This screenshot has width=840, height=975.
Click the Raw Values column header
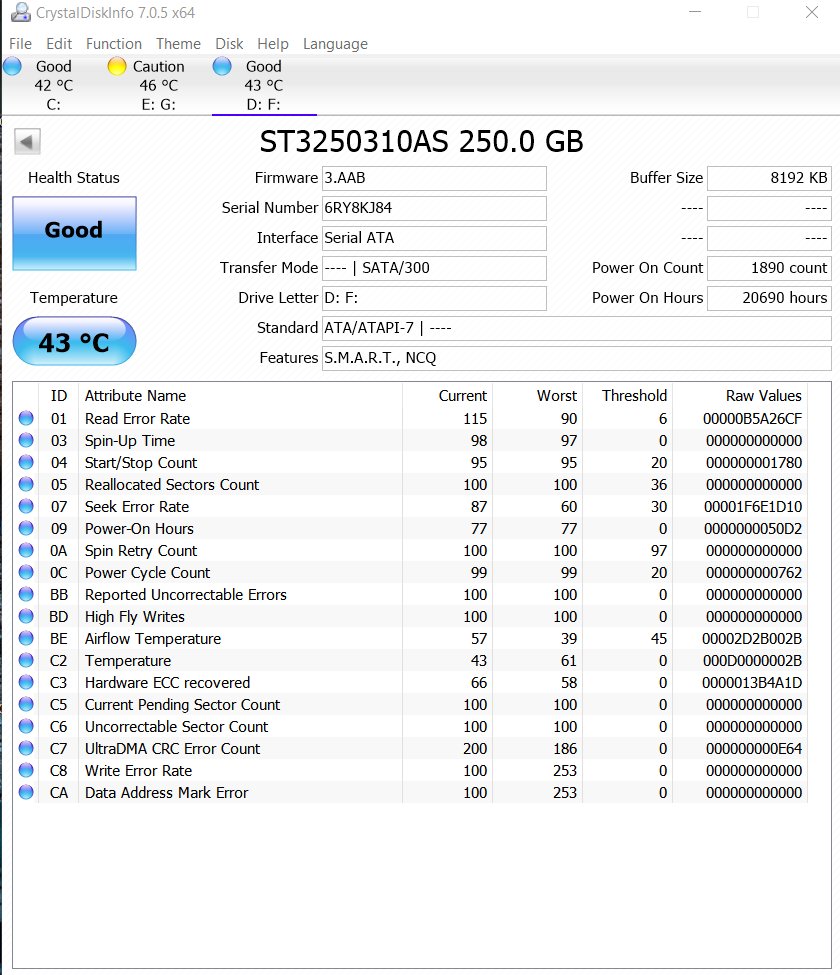(740, 396)
